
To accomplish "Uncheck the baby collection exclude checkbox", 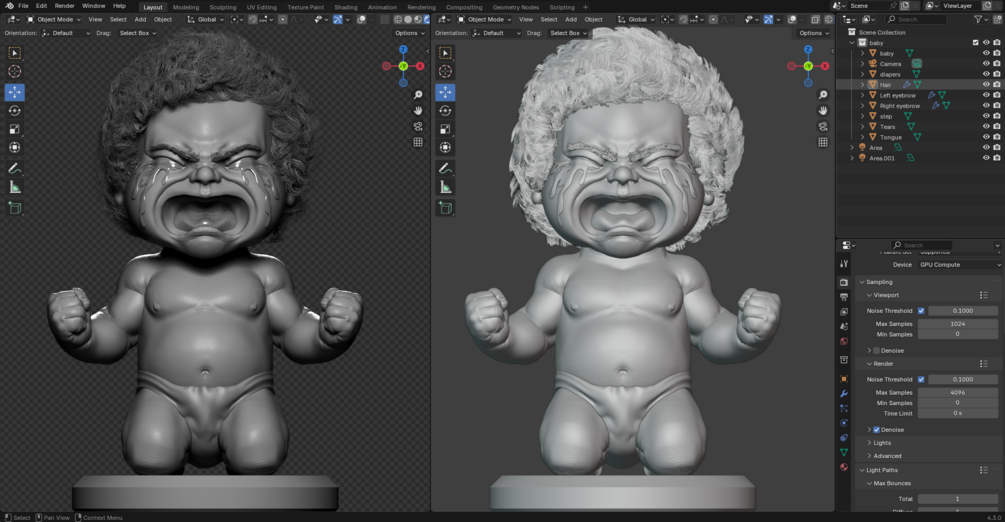I will coord(976,42).
